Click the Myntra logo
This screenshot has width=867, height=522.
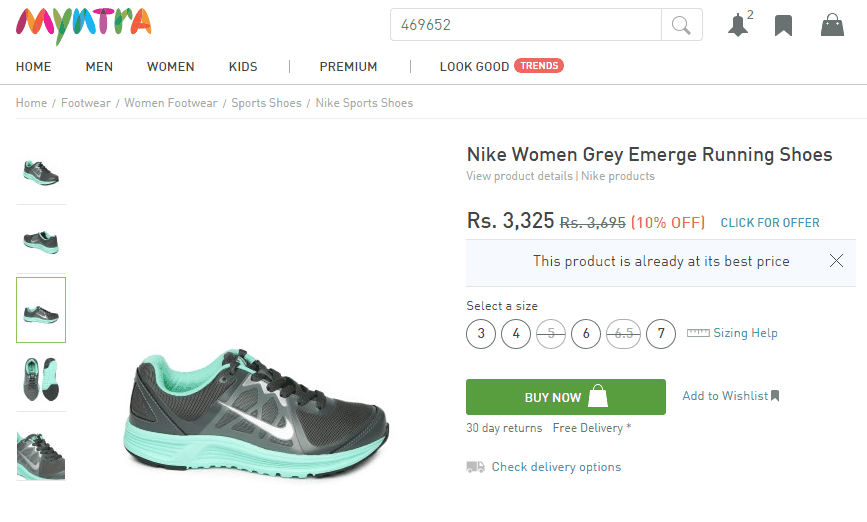83,26
